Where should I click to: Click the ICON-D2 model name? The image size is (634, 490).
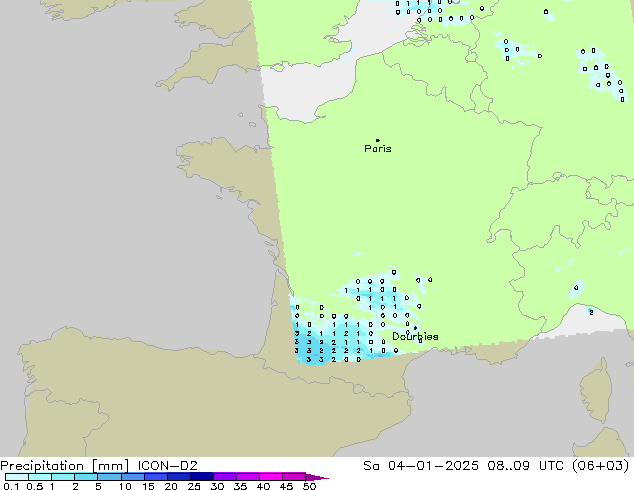pos(167,466)
